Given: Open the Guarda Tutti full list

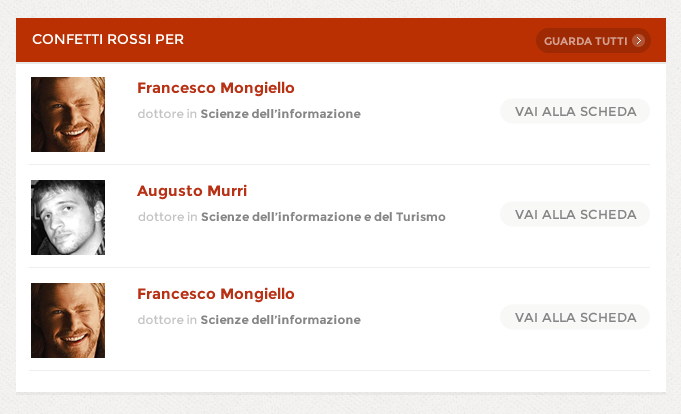Looking at the screenshot, I should pyautogui.click(x=593, y=40).
